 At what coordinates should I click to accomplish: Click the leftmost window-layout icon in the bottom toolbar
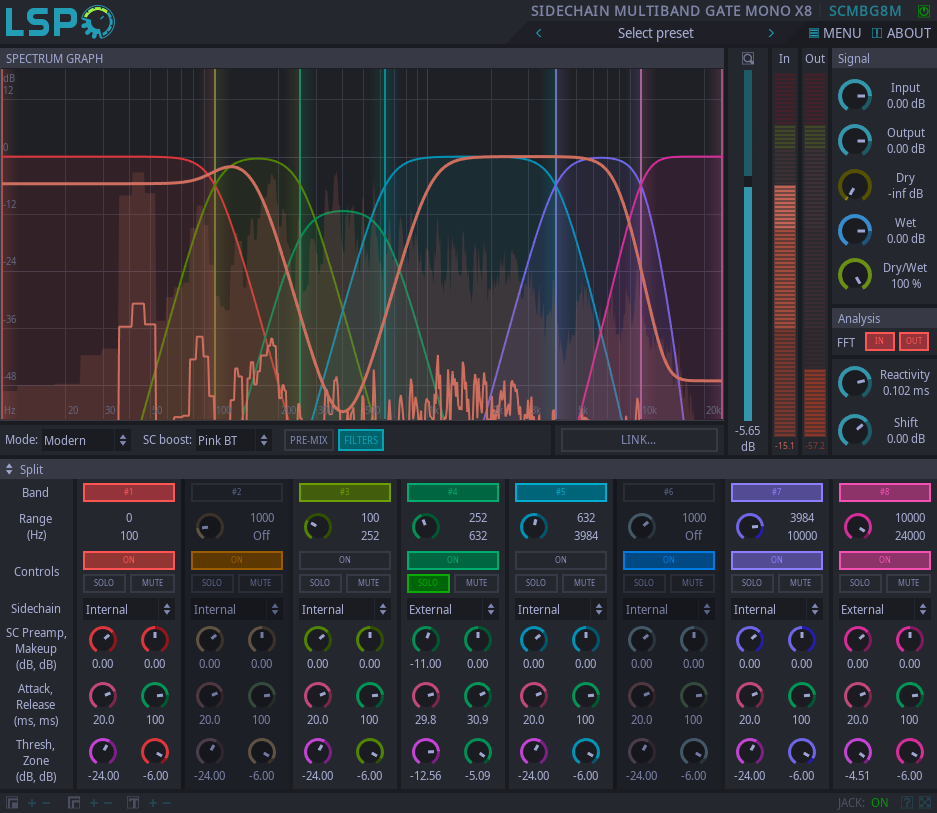(x=12, y=802)
